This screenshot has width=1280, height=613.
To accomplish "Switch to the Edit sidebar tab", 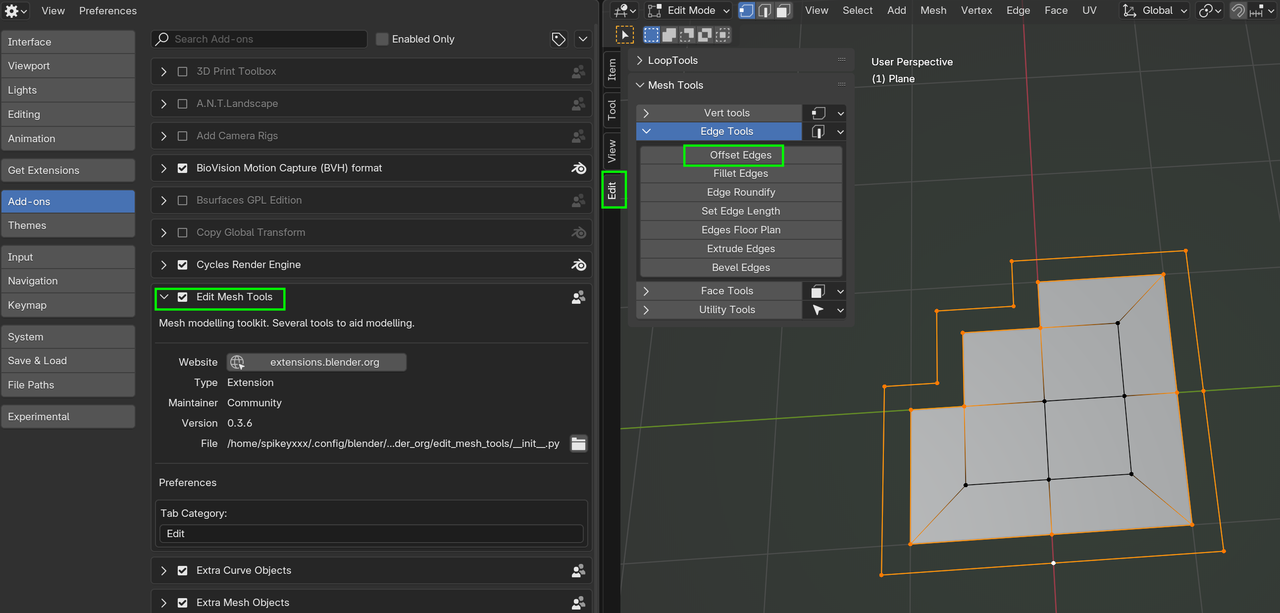I will [x=612, y=189].
